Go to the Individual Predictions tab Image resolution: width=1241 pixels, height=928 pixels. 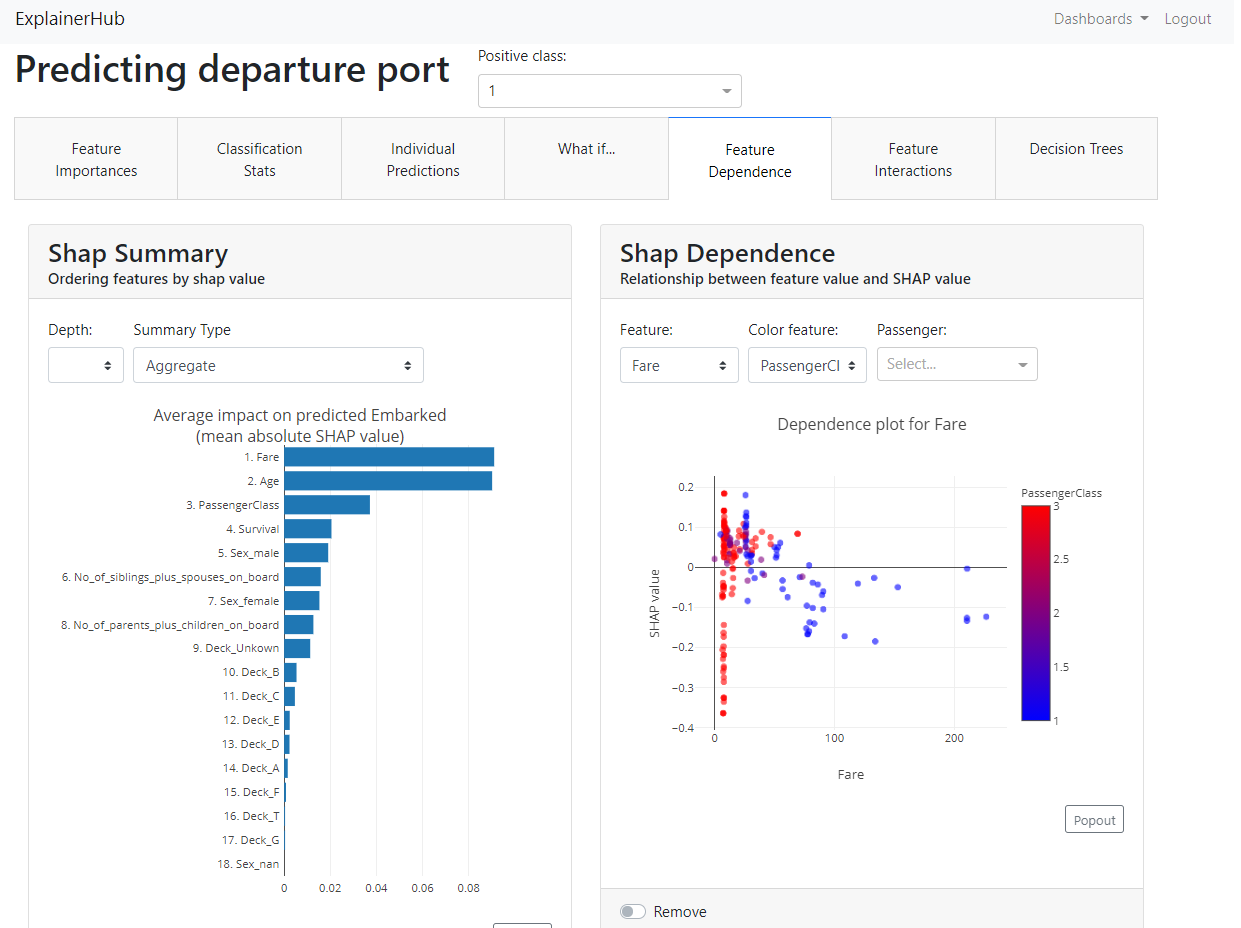423,160
